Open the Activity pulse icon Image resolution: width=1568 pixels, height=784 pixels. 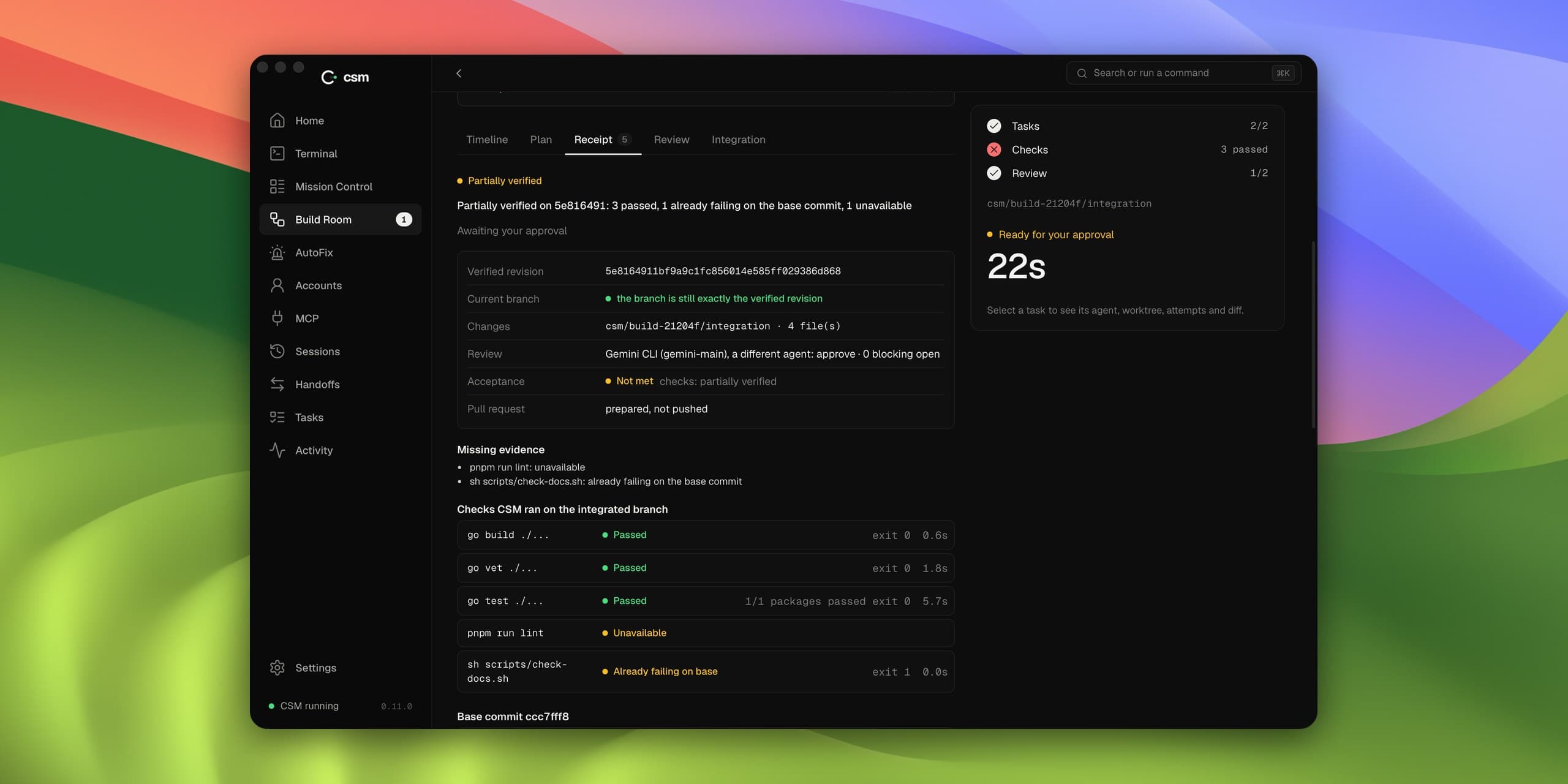[x=277, y=450]
